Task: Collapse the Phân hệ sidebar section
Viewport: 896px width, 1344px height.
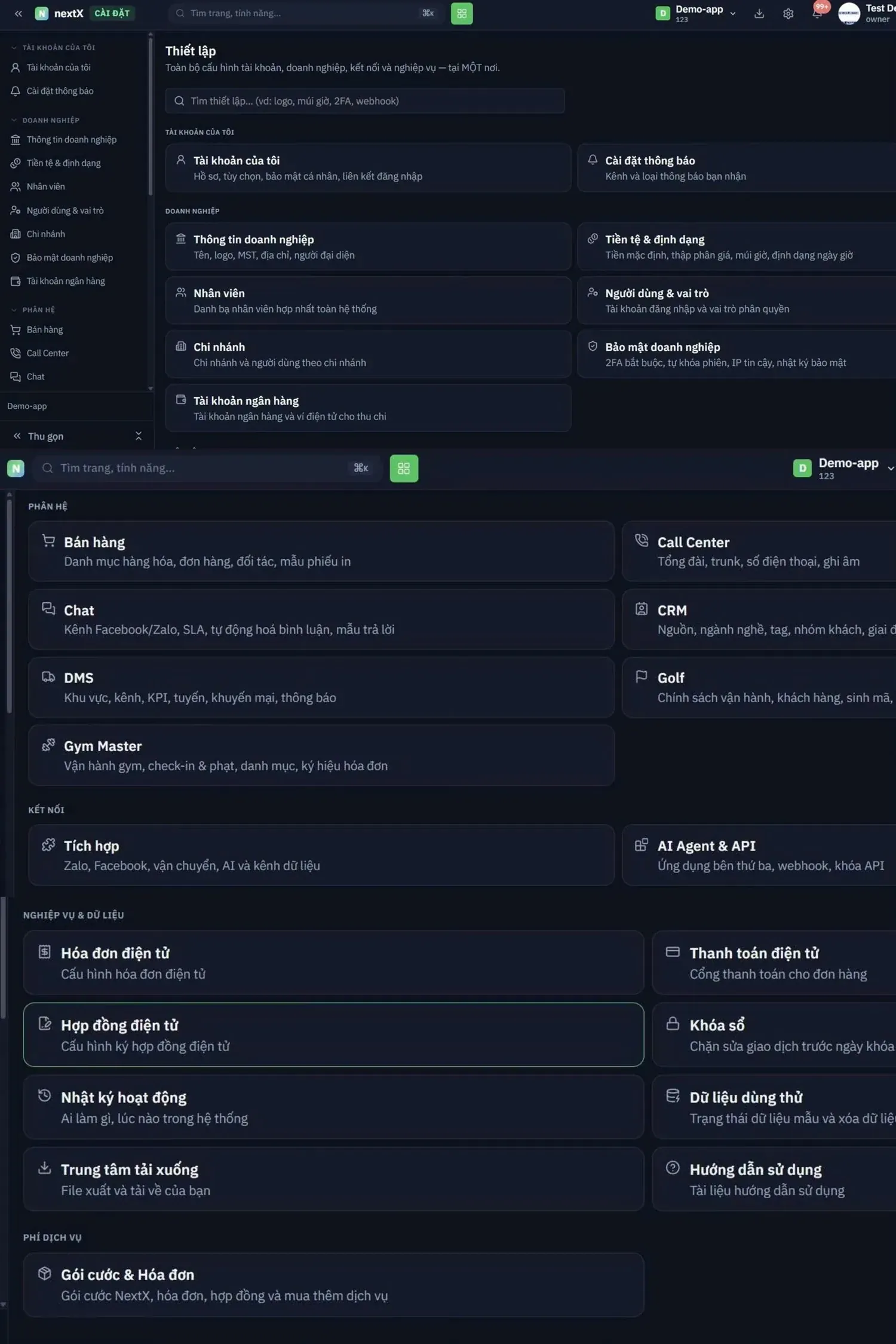Action: point(33,310)
